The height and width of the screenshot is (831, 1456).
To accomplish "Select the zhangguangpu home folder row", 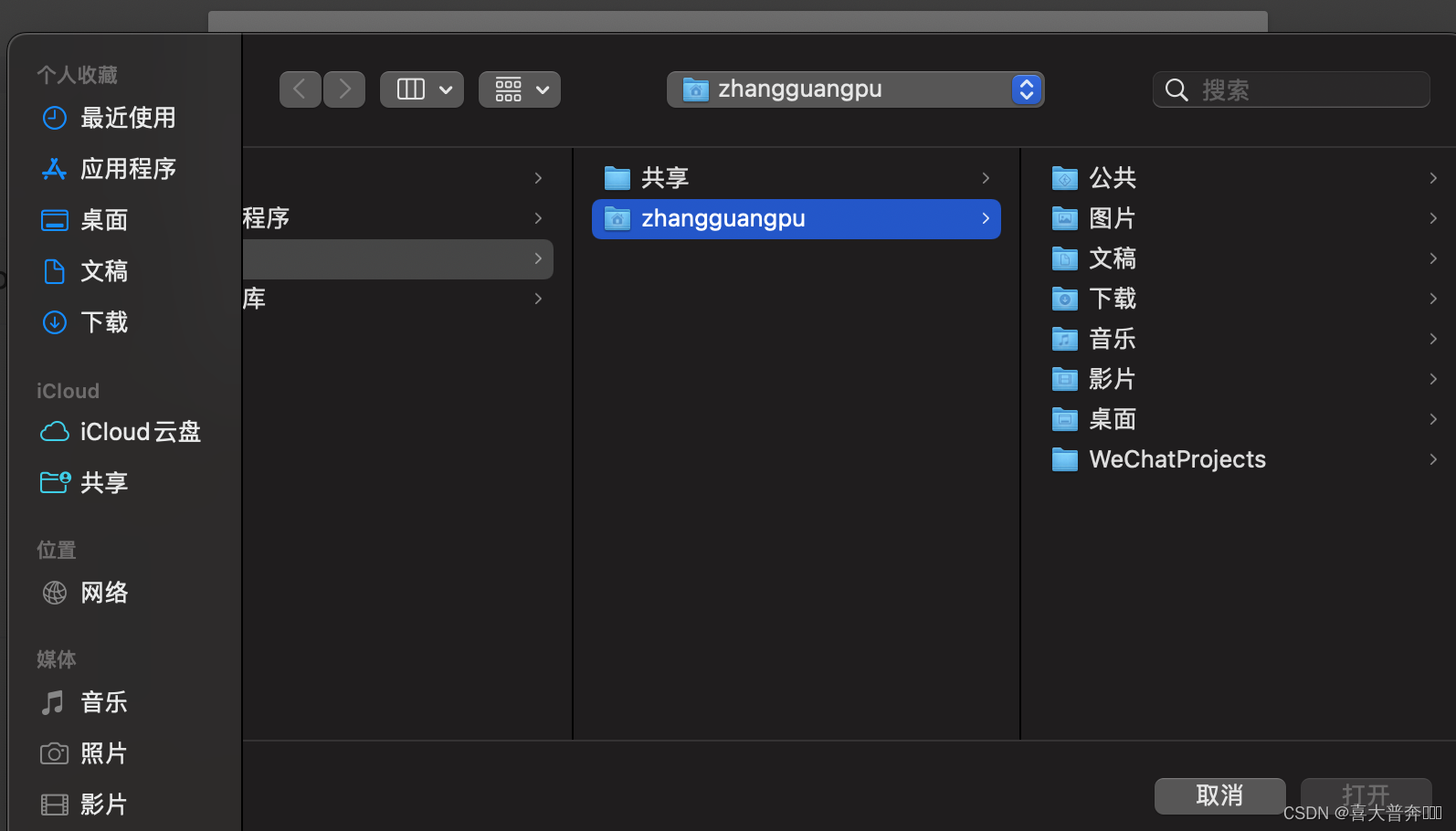I will (x=795, y=219).
